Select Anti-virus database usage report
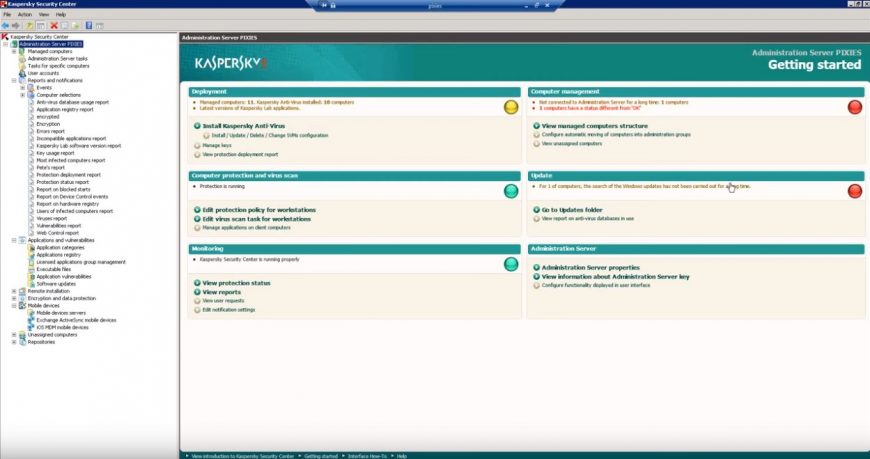 [73, 102]
